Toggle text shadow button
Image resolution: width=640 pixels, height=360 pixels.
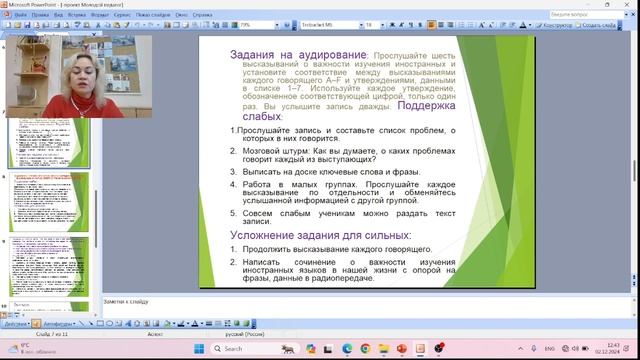click(420, 25)
